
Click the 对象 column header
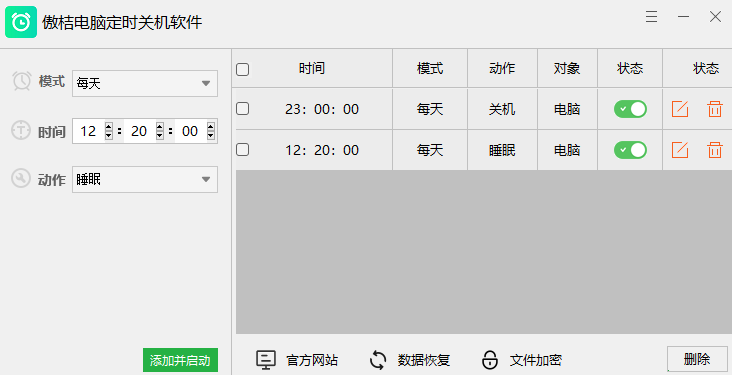(567, 69)
